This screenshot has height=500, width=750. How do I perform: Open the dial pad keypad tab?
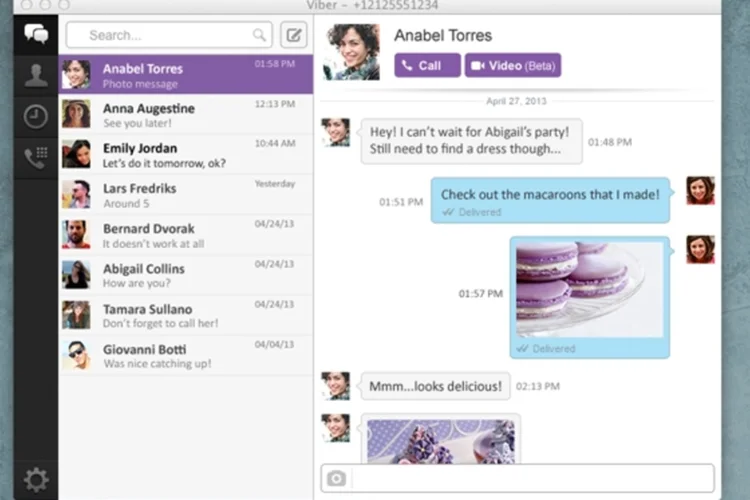coord(36,157)
